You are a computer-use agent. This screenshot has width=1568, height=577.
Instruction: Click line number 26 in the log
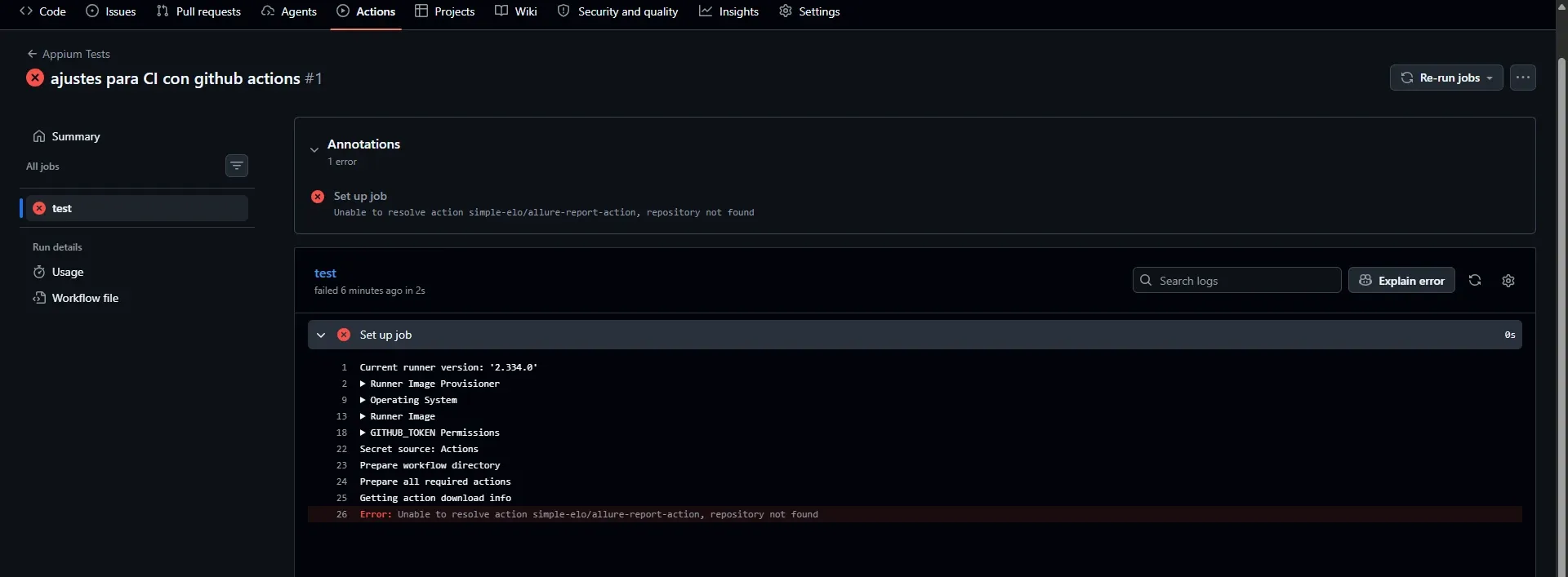[x=341, y=514]
